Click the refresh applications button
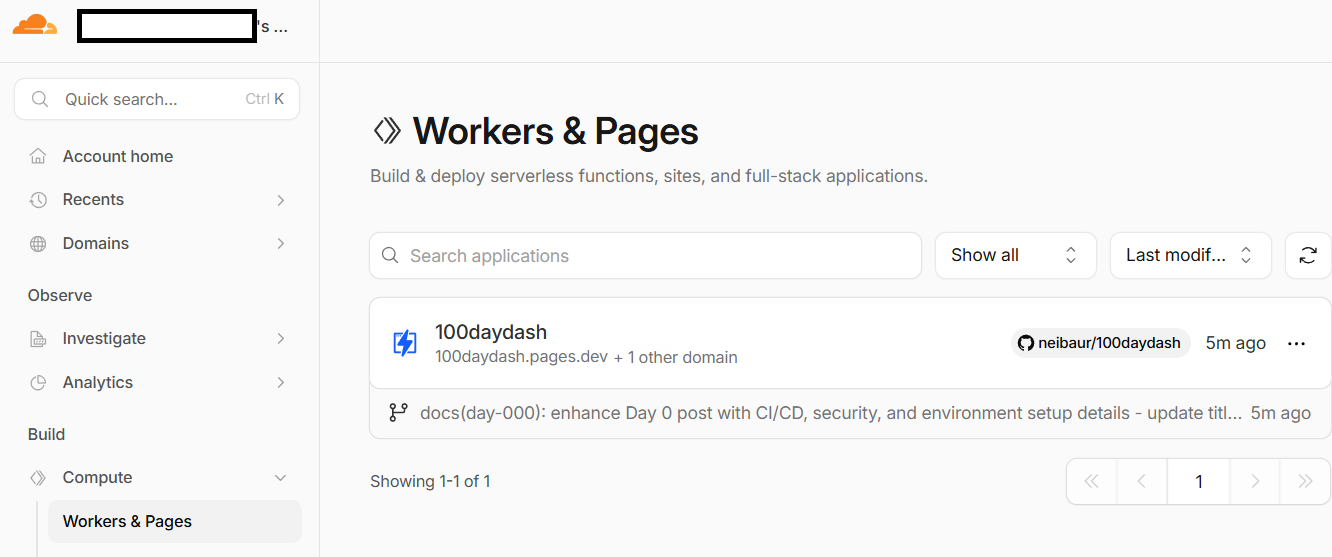The image size is (1332, 557). 1308,255
